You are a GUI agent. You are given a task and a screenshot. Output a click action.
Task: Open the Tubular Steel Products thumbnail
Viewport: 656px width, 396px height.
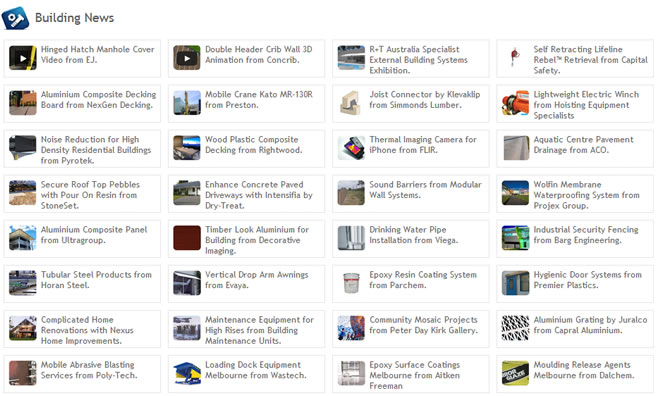tap(23, 283)
